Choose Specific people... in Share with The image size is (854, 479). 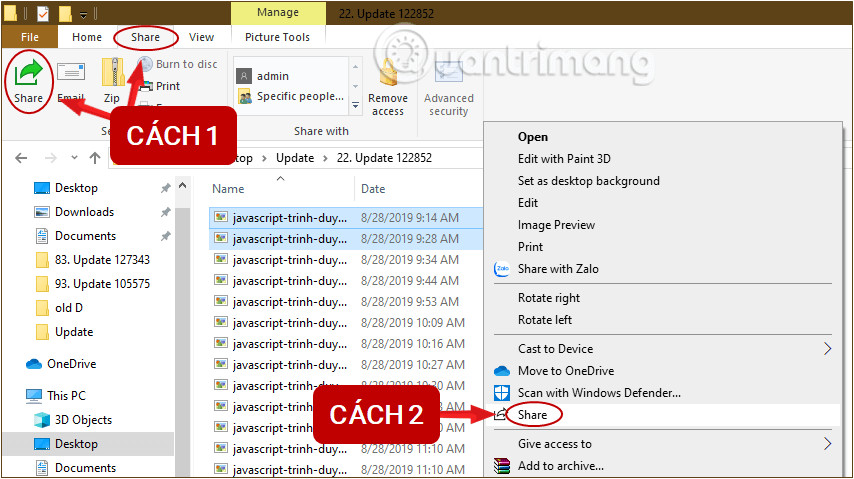tap(290, 96)
